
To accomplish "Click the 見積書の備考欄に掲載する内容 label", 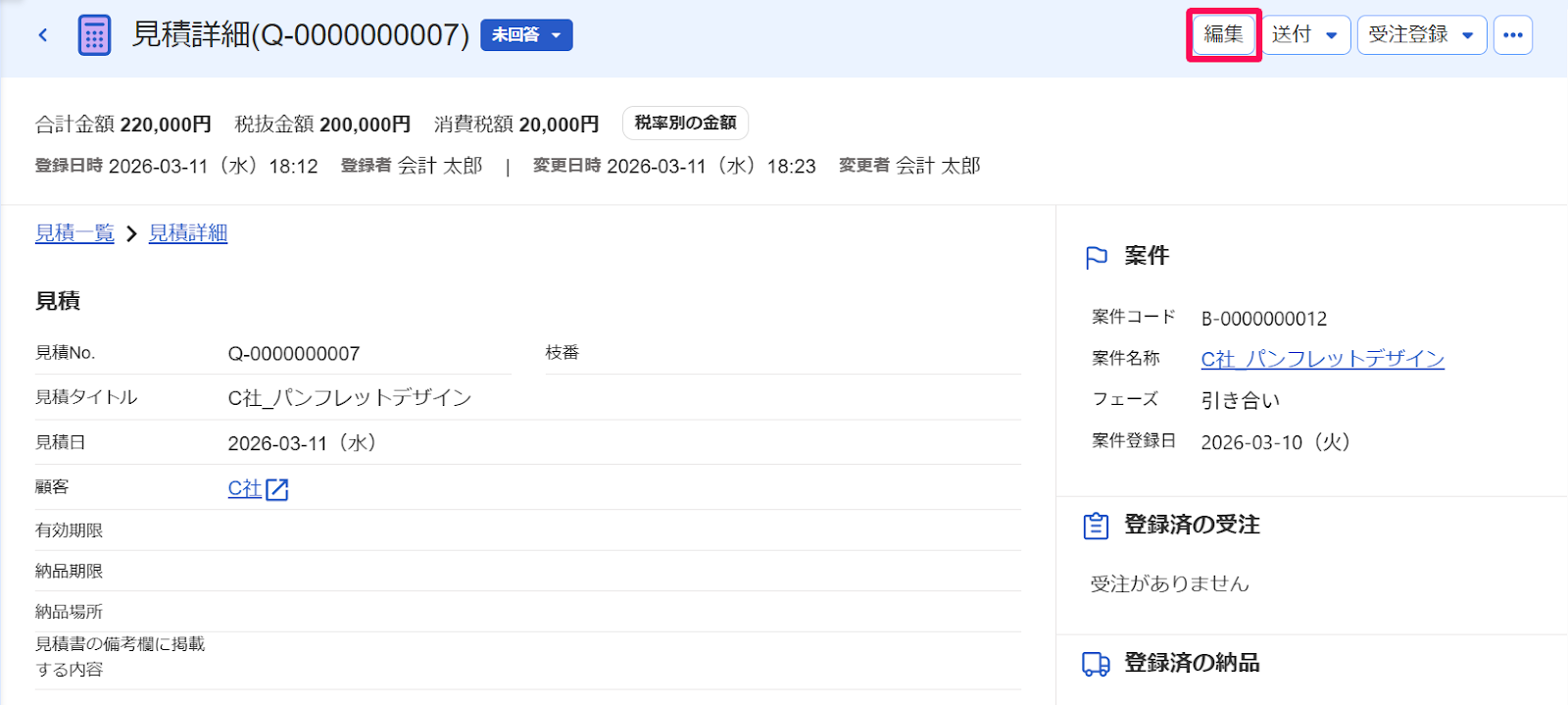I will click(x=120, y=657).
